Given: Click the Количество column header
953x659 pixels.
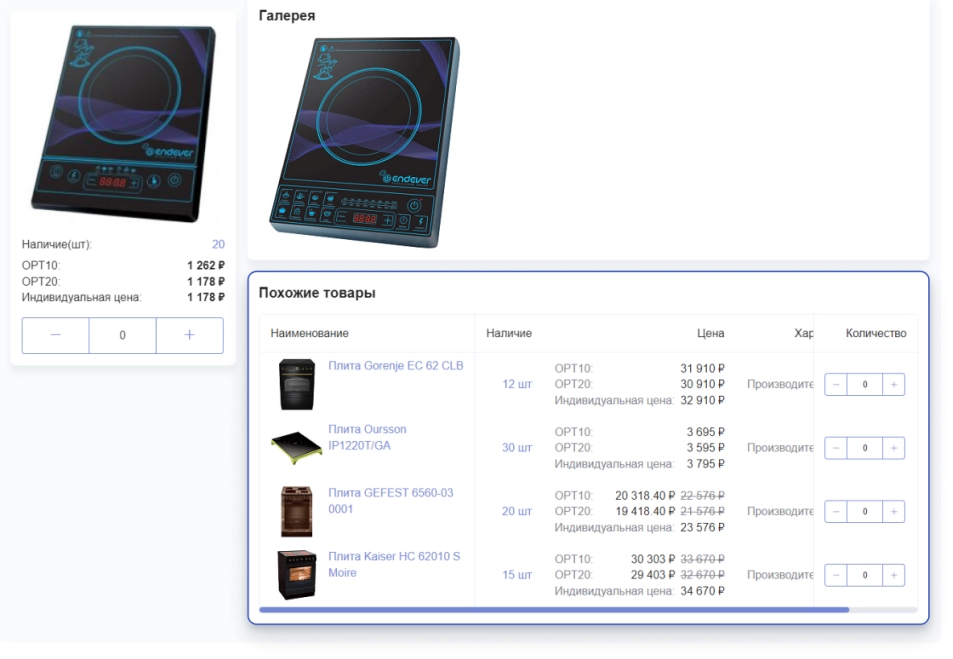Looking at the screenshot, I should 876,333.
